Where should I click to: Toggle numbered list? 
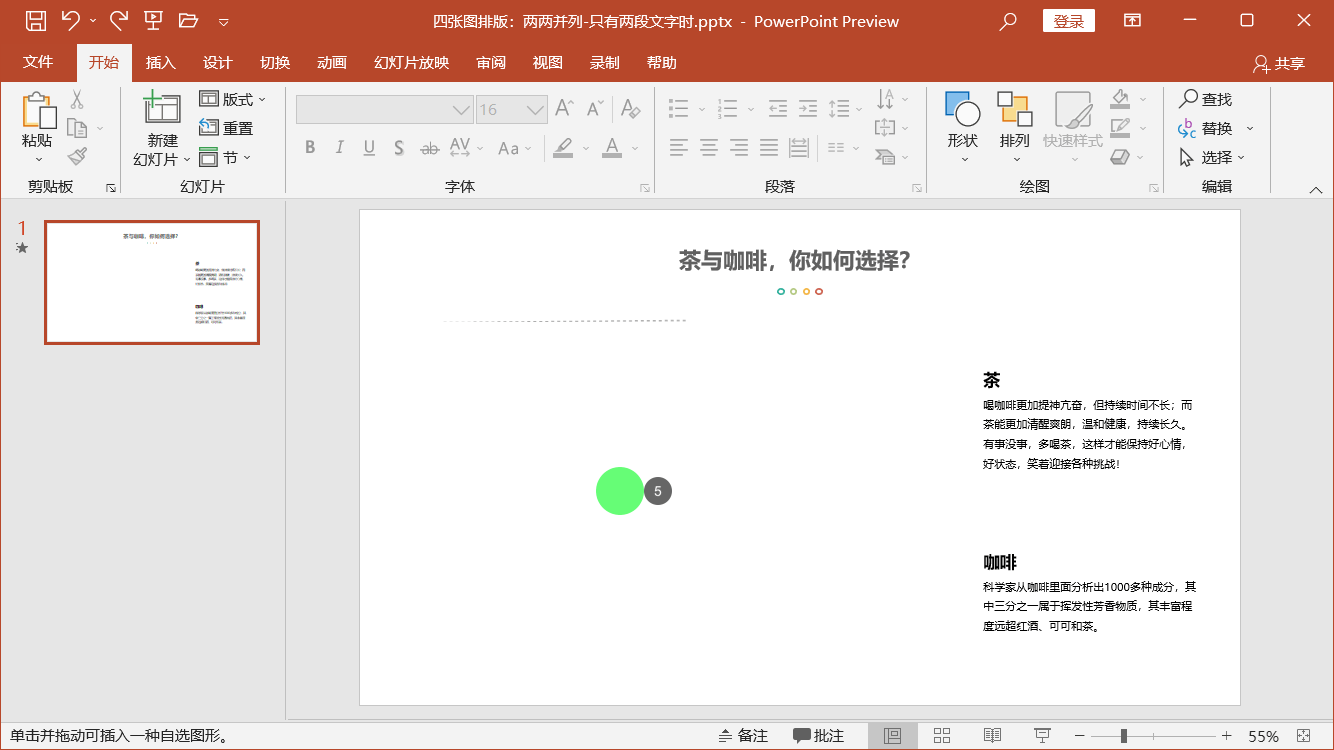pyautogui.click(x=728, y=108)
